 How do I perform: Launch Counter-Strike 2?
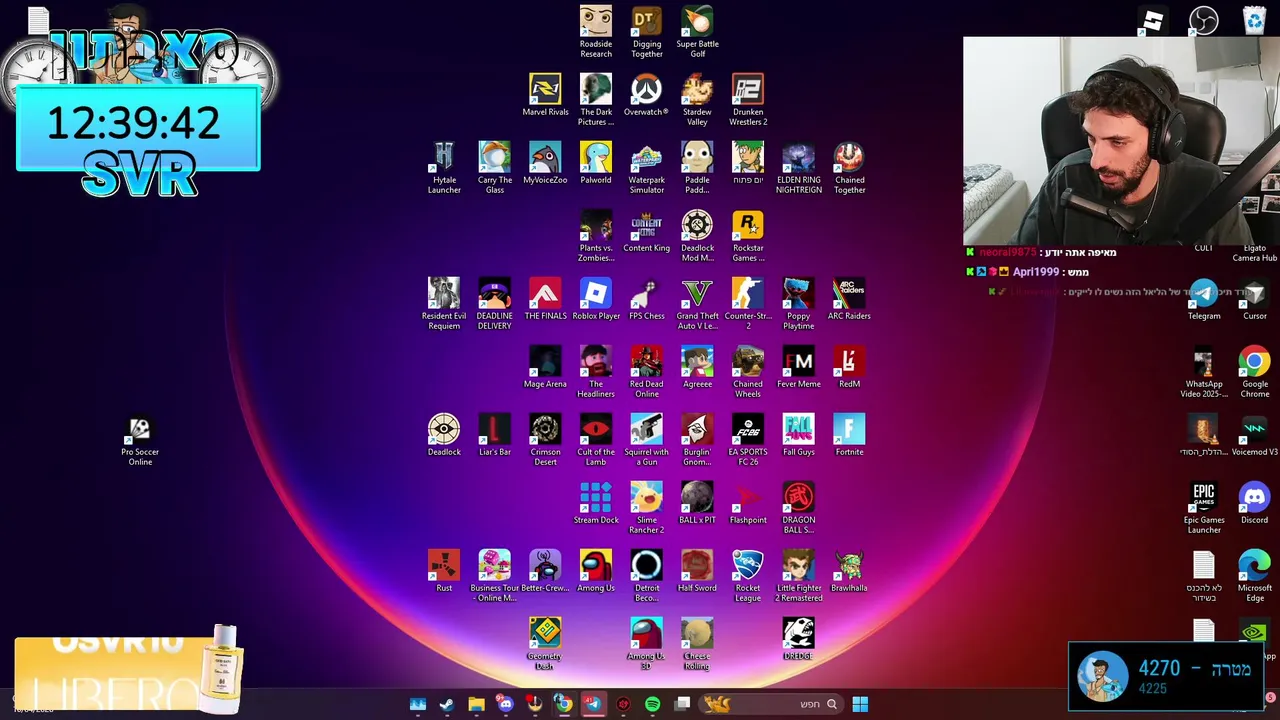pos(748,304)
